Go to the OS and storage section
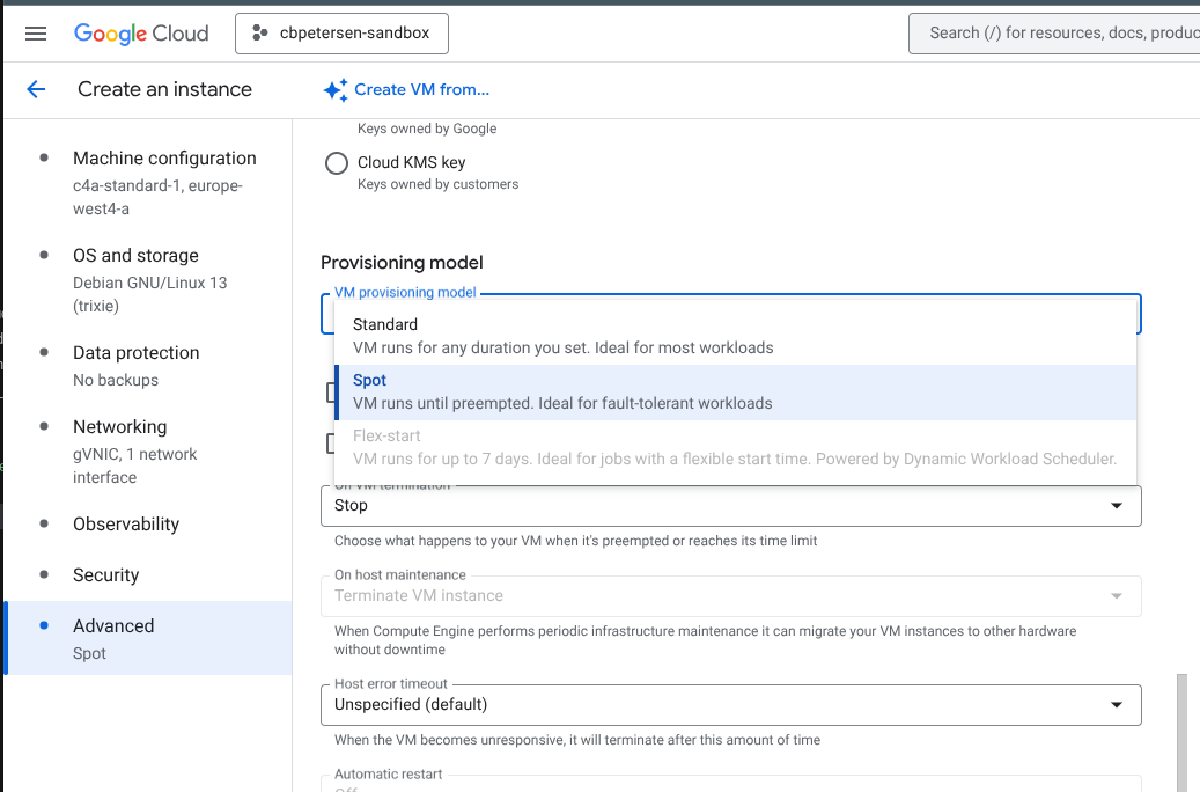 coord(135,255)
